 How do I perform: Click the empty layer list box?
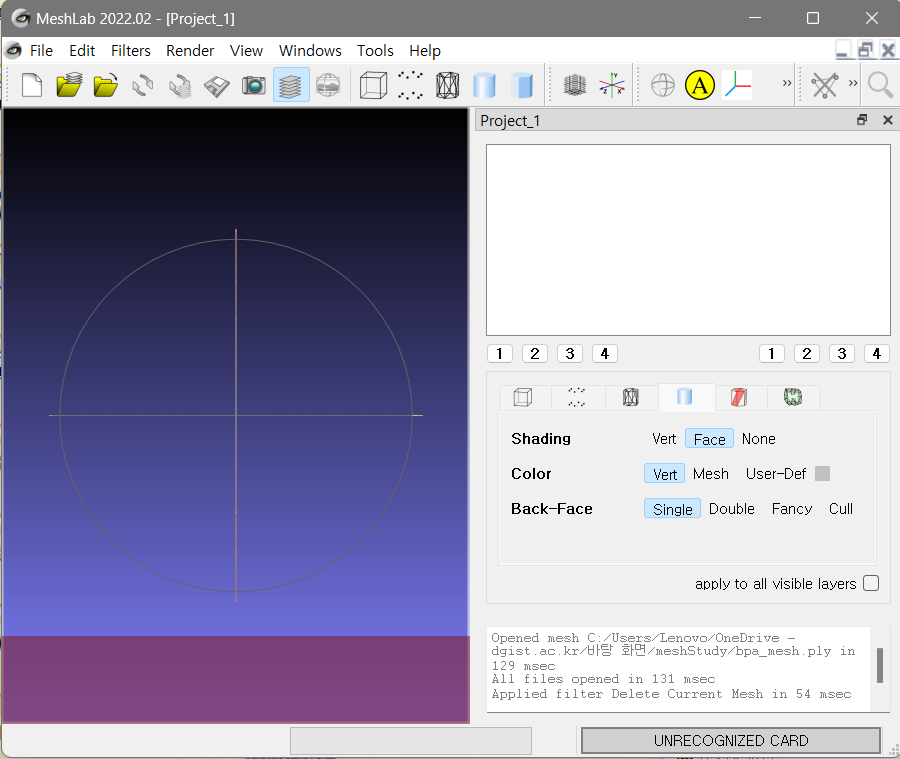(x=688, y=239)
